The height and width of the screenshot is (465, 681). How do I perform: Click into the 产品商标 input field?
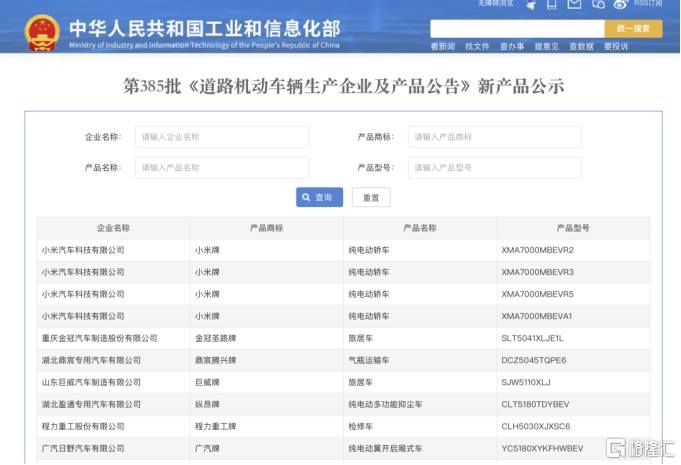pos(494,137)
